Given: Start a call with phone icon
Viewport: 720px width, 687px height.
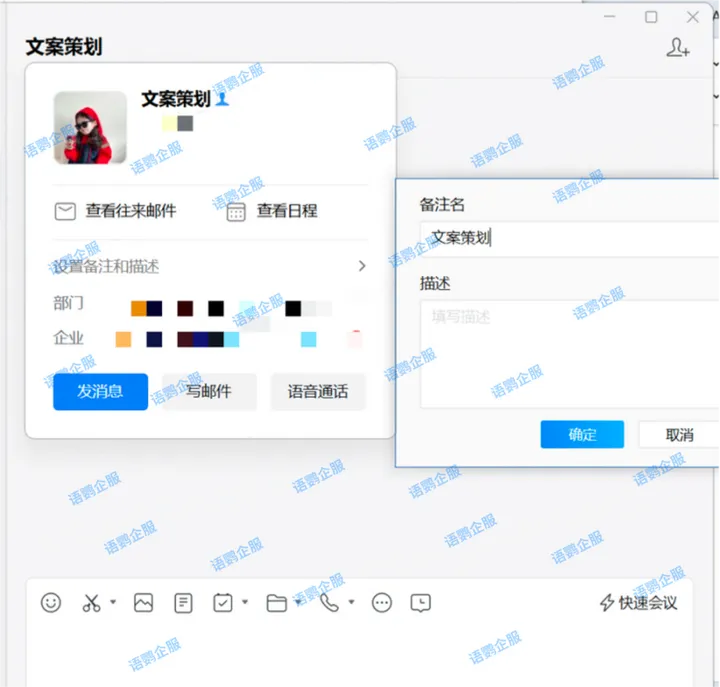Looking at the screenshot, I should [x=329, y=602].
